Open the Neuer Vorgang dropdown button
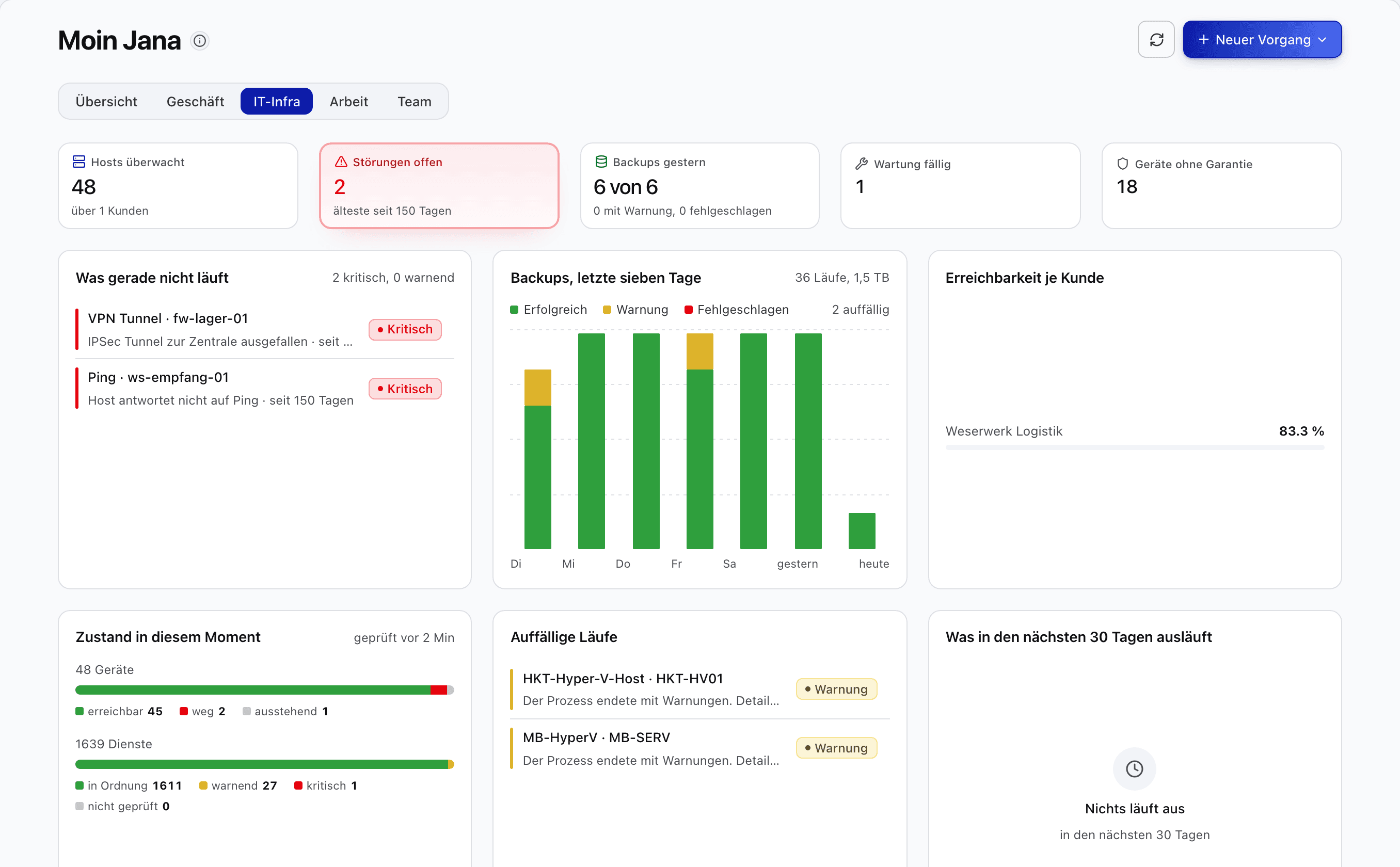 pyautogui.click(x=1262, y=40)
